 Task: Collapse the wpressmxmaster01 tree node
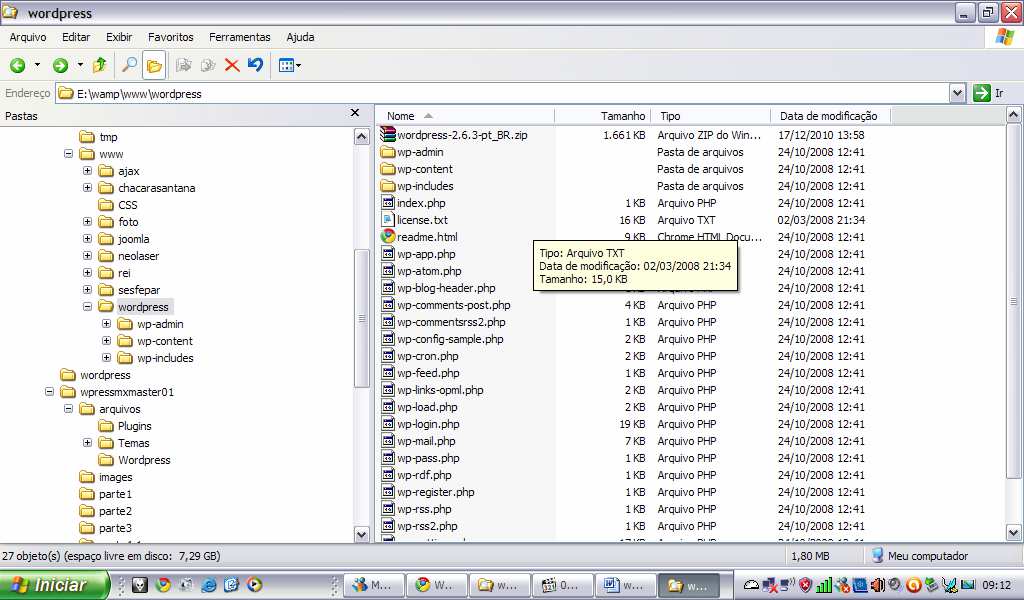pos(50,392)
